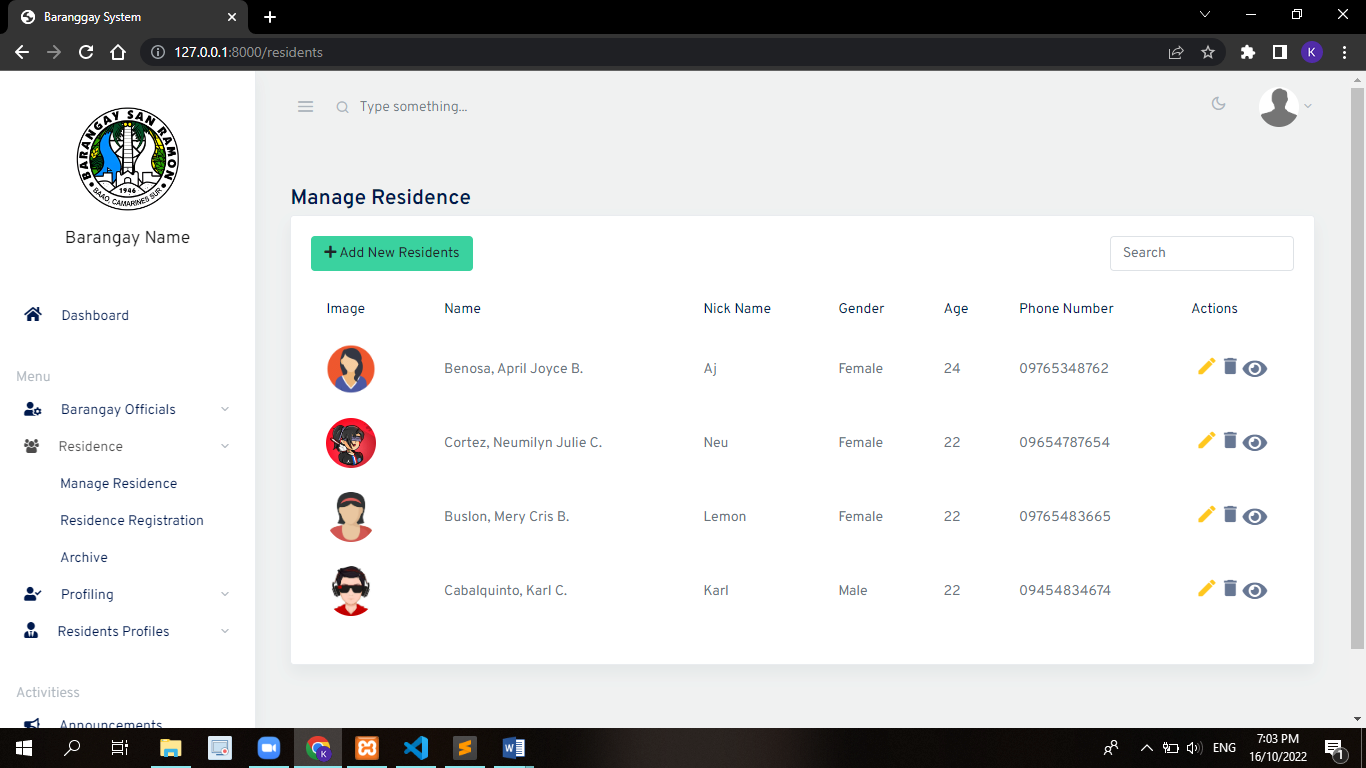
Task: Click the Announcements megaphone icon
Action: pos(30,722)
